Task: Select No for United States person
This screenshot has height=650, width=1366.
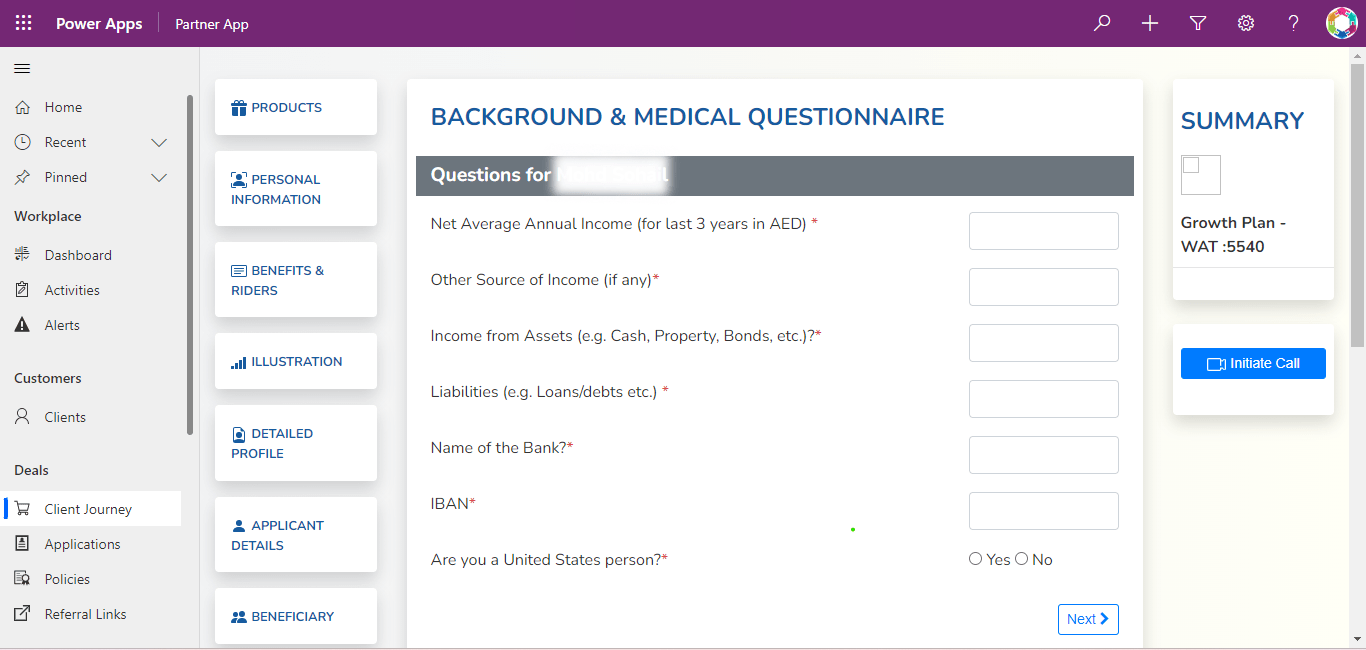Action: (1022, 559)
